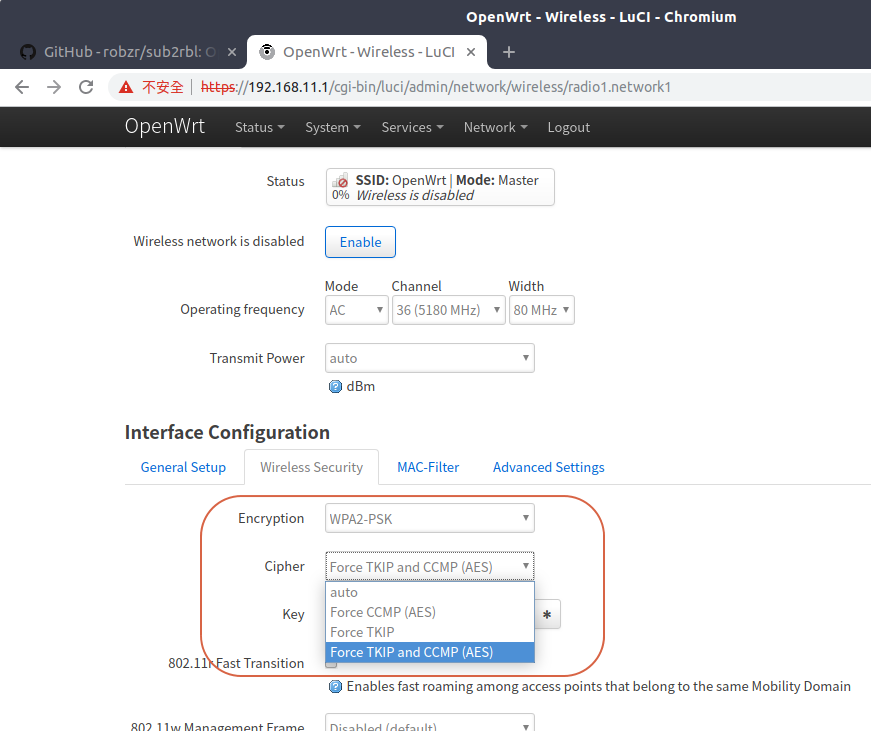Reload the page with the refresh icon

pyautogui.click(x=86, y=87)
